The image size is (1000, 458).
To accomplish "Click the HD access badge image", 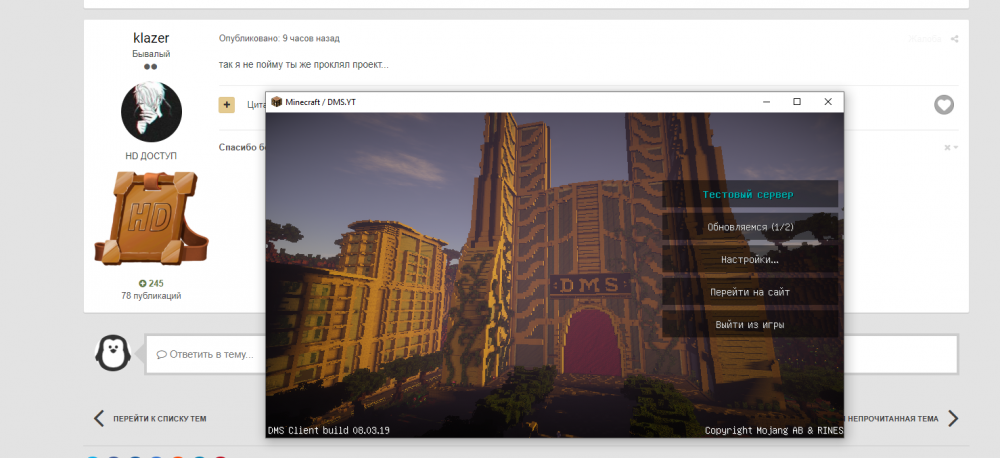I will tap(151, 221).
